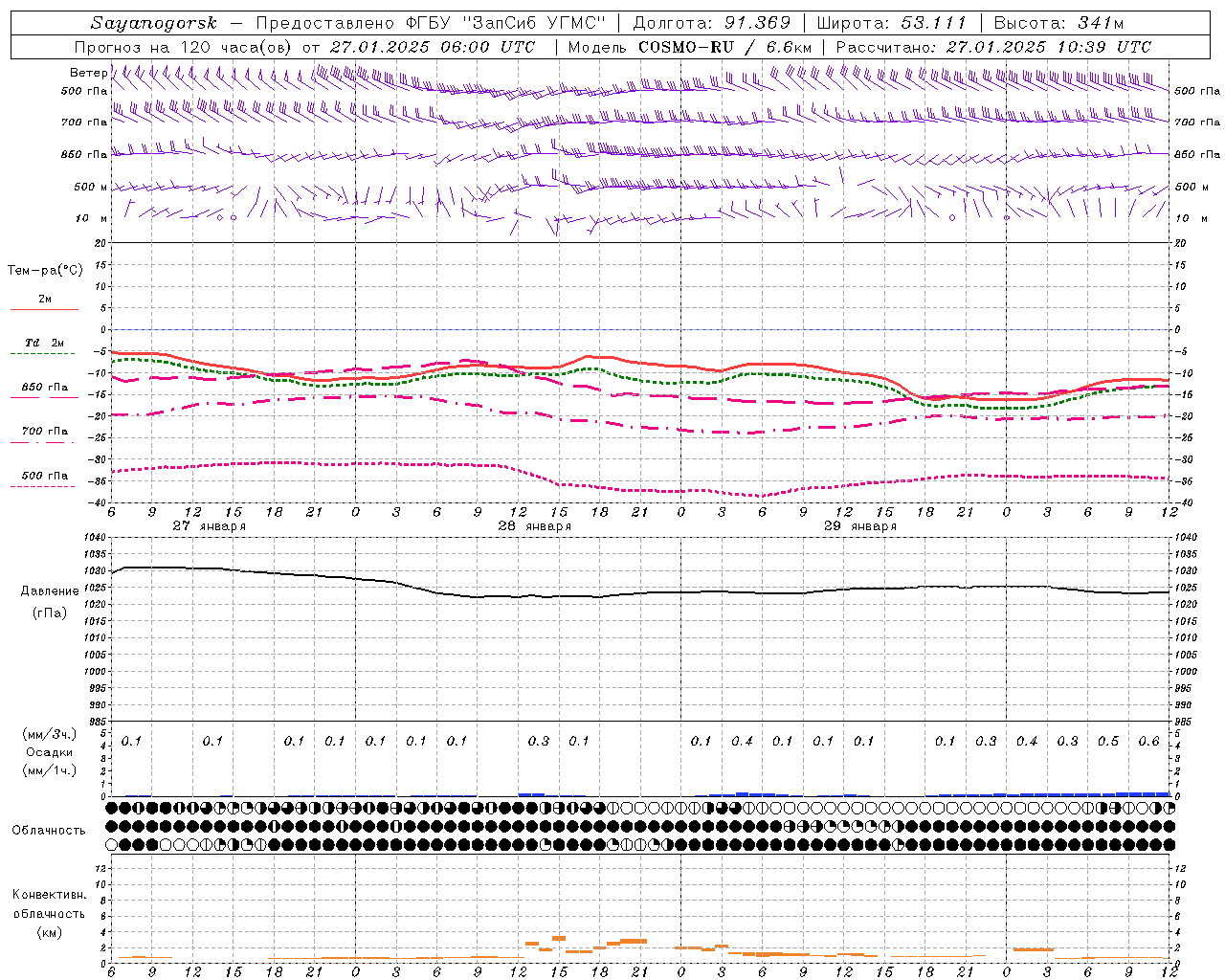Click the '27.01.2025 06:00 UTC' start time
The width and height of the screenshot is (1225, 980).
pyautogui.click(x=433, y=47)
